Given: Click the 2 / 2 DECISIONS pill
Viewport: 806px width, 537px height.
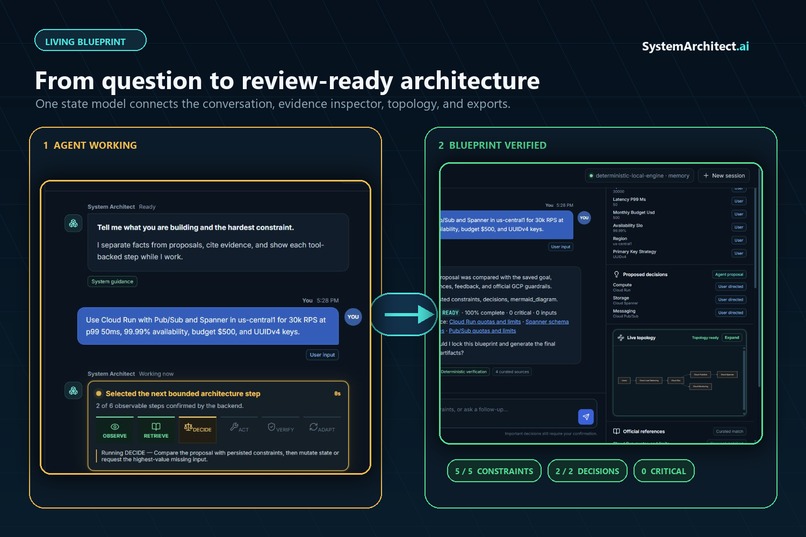Looking at the screenshot, I should click(587, 471).
